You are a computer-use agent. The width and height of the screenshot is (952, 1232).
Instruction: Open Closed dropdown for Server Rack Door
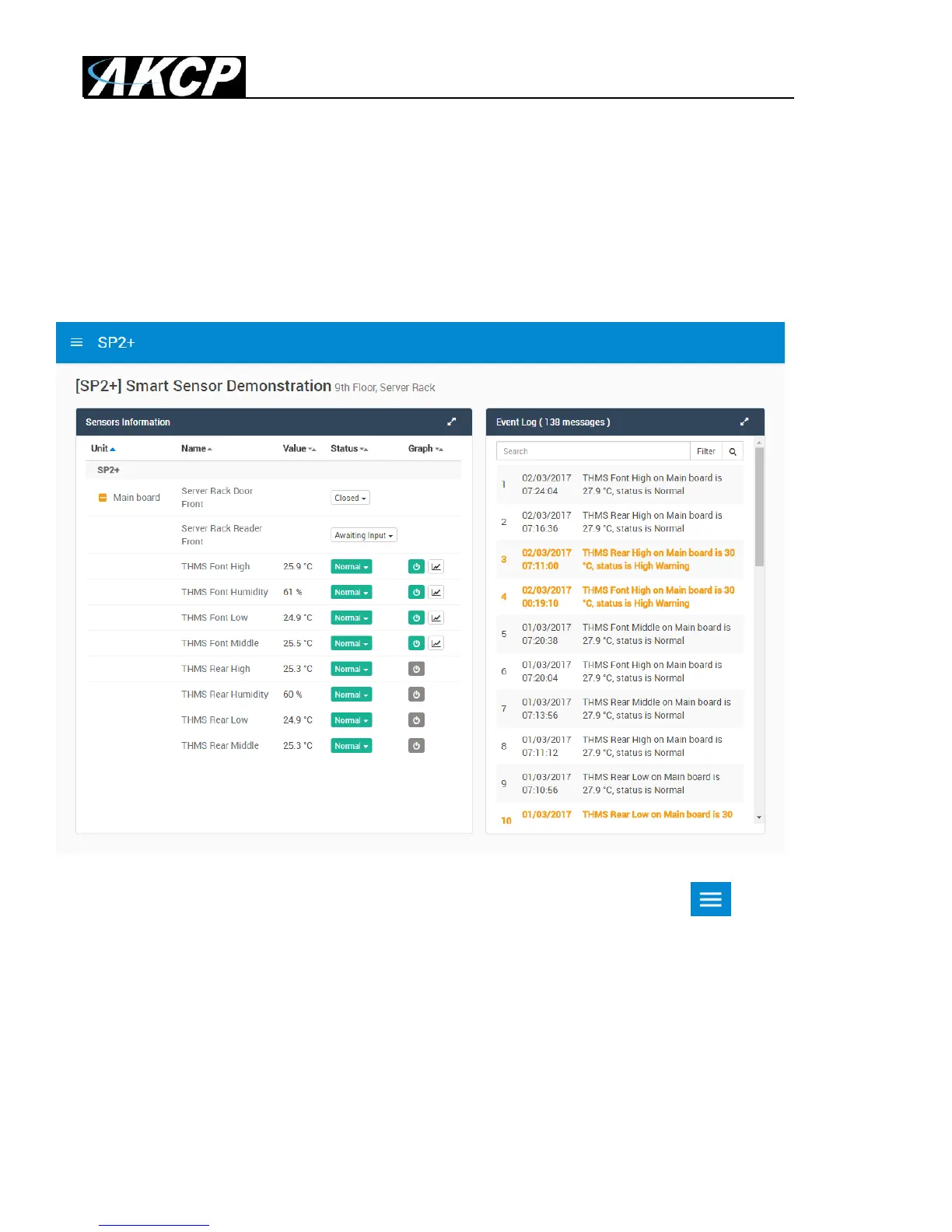(350, 498)
